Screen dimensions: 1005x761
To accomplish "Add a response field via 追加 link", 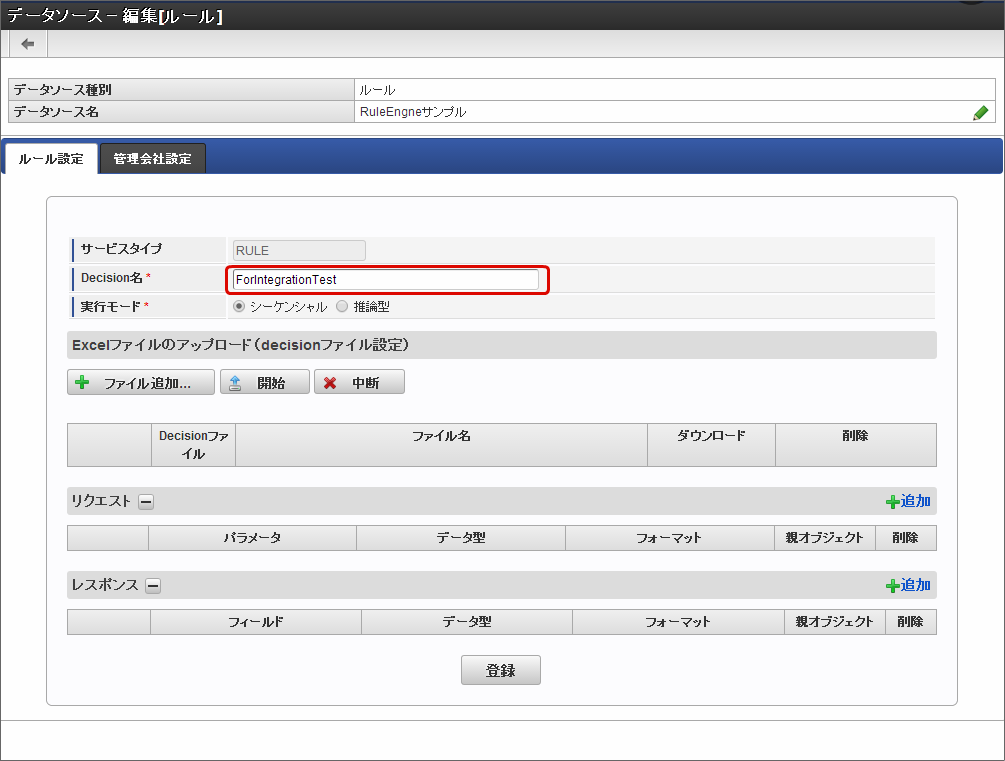I will coord(908,585).
